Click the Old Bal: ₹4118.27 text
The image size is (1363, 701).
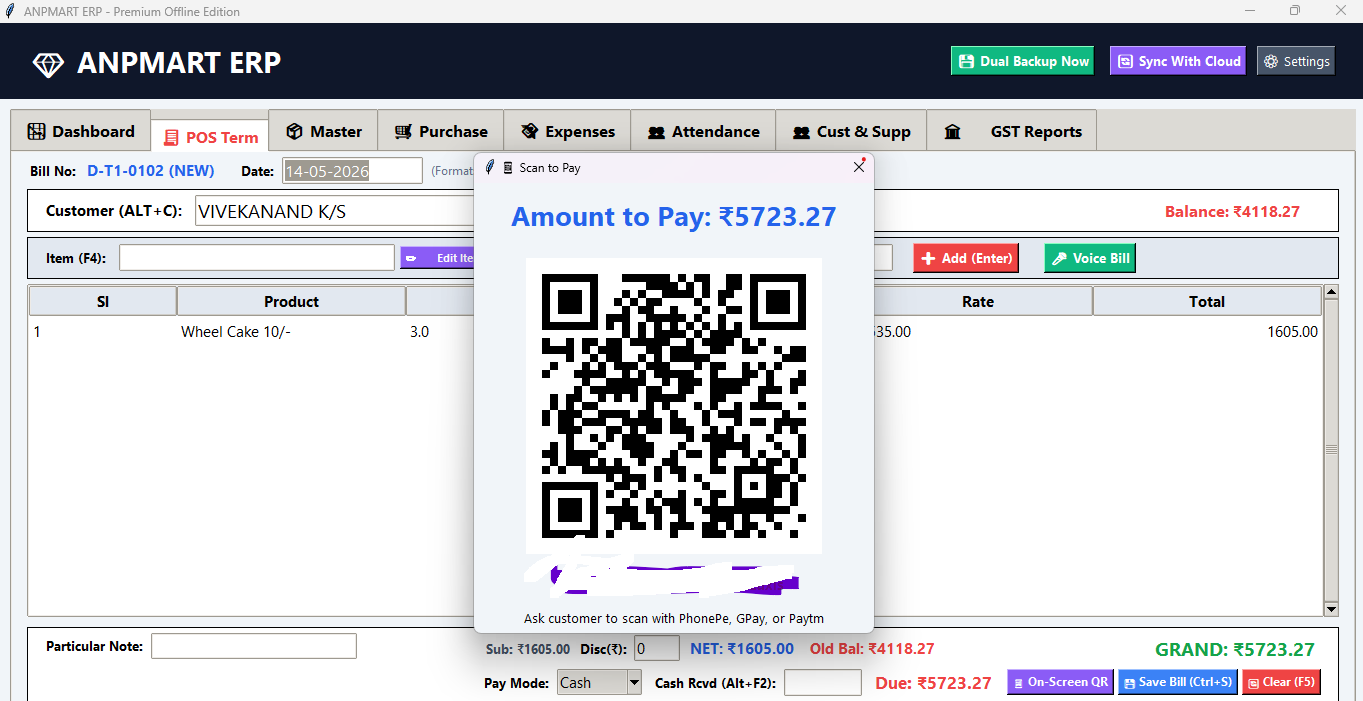872,649
